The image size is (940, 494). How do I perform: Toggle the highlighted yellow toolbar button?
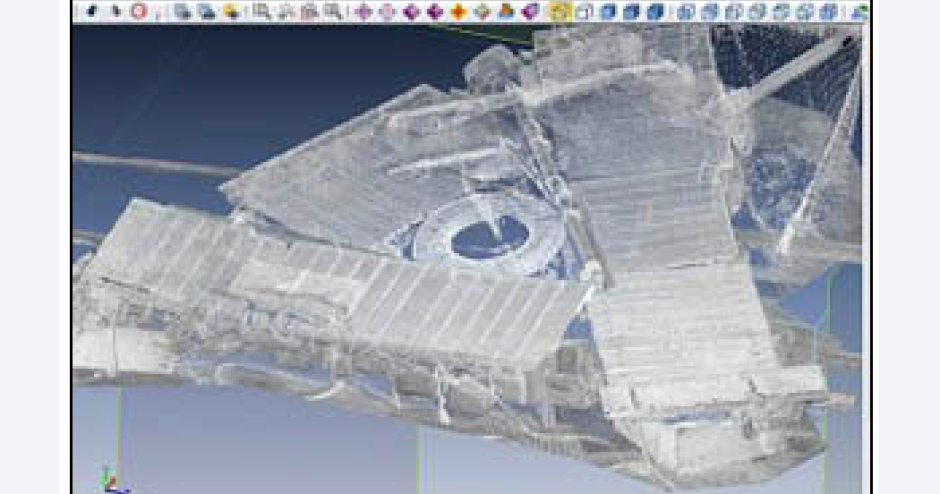click(x=560, y=11)
